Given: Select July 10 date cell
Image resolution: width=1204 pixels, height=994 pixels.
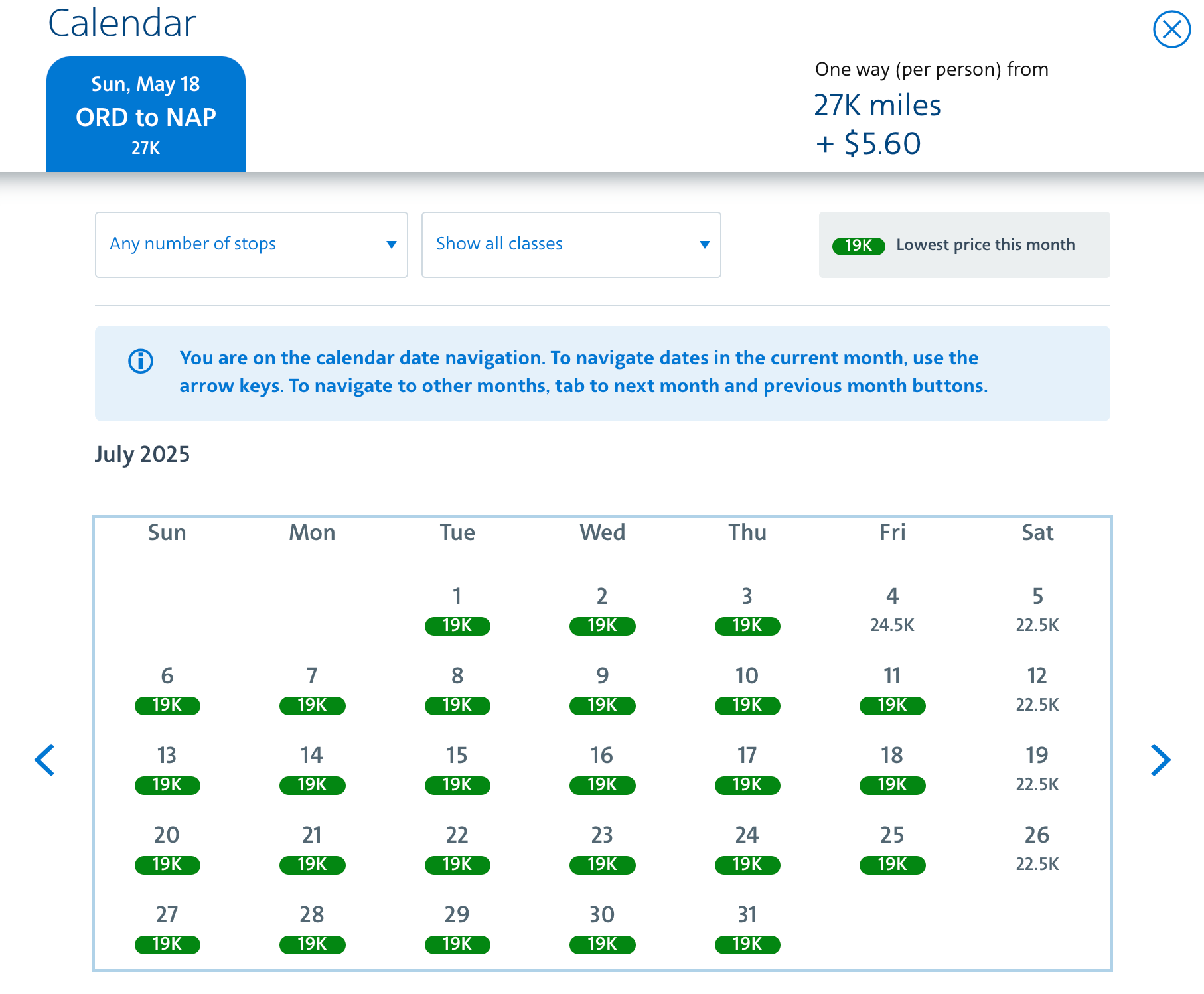Looking at the screenshot, I should pos(747,690).
